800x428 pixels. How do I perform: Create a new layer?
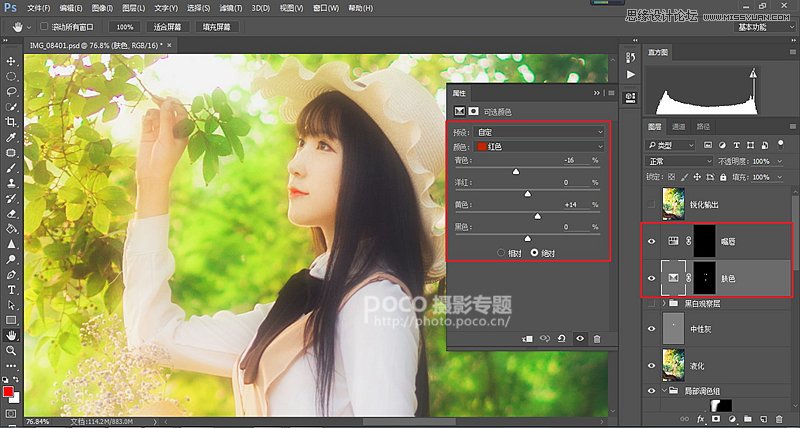point(763,419)
